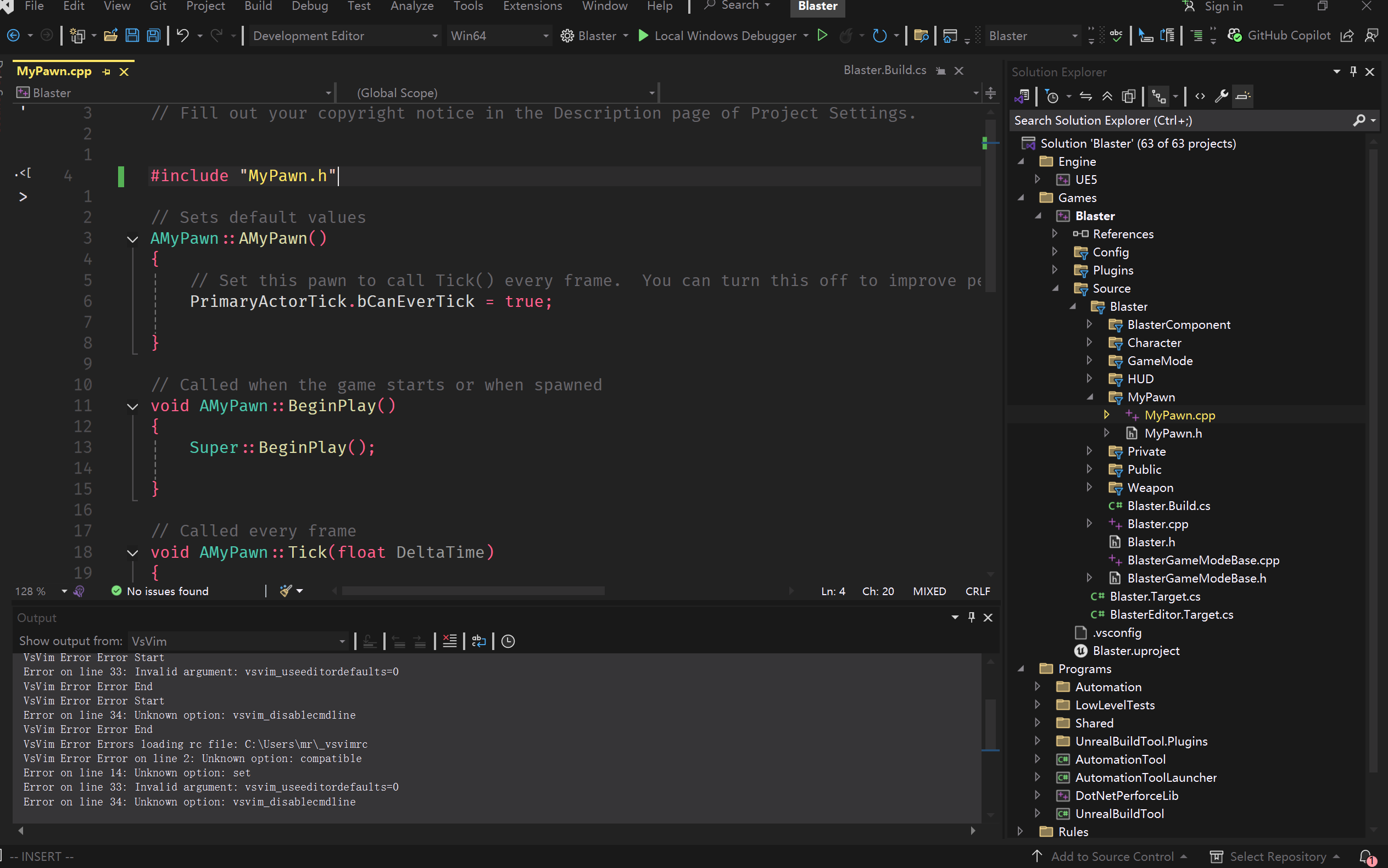This screenshot has height=868, width=1388.
Task: Click the View Code angle-brackets icon
Action: (1200, 96)
